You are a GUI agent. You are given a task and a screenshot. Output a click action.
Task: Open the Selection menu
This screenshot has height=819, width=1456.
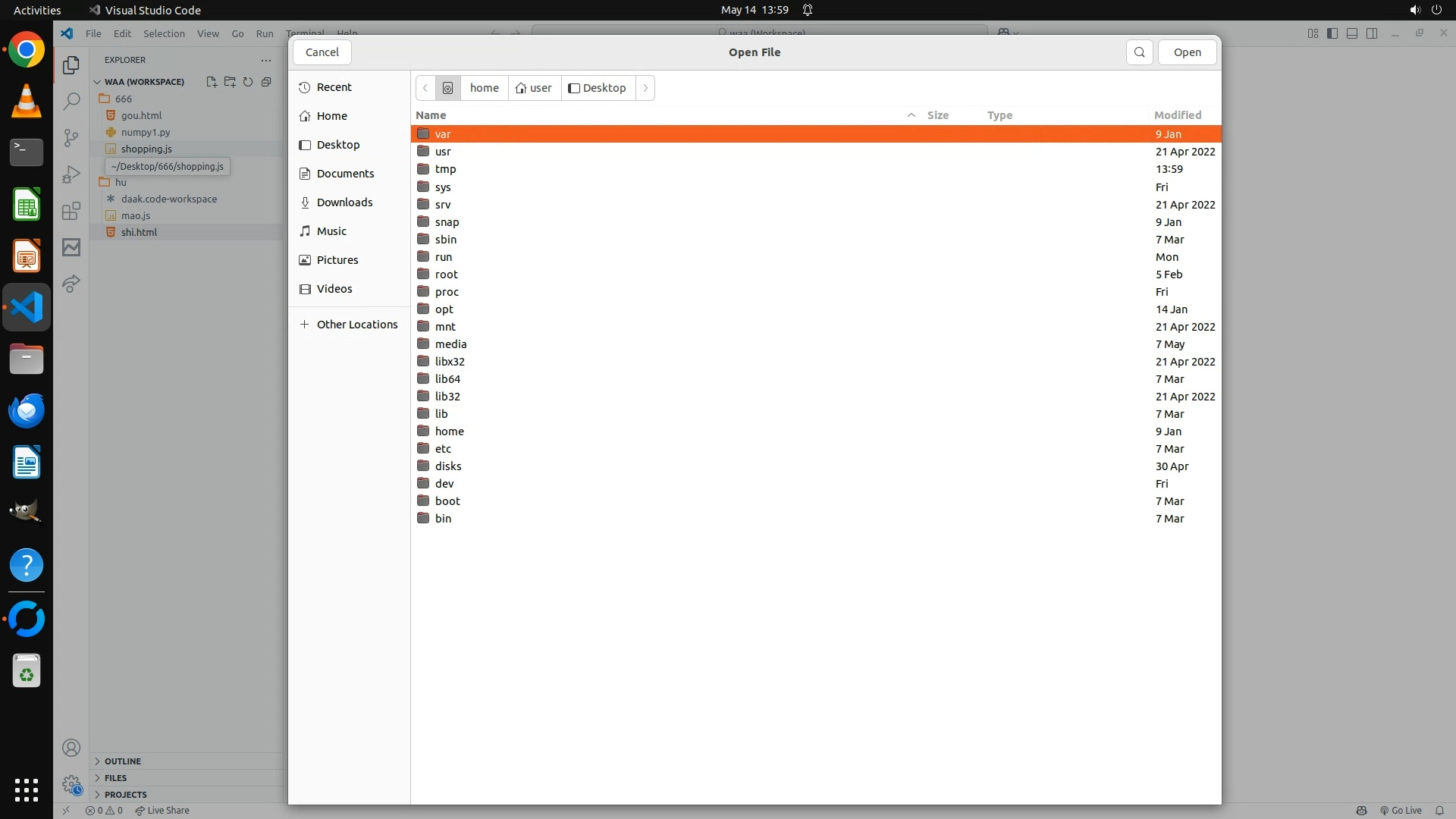pos(164,33)
